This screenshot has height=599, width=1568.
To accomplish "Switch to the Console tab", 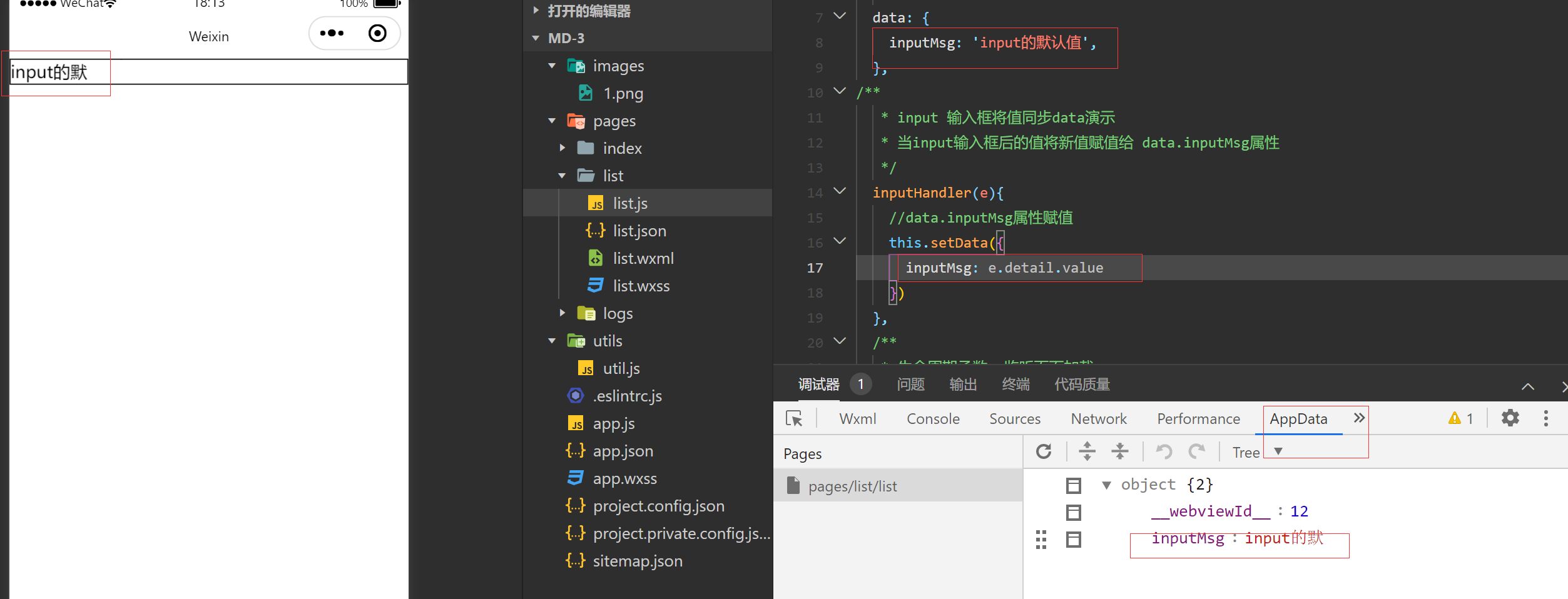I will (933, 419).
